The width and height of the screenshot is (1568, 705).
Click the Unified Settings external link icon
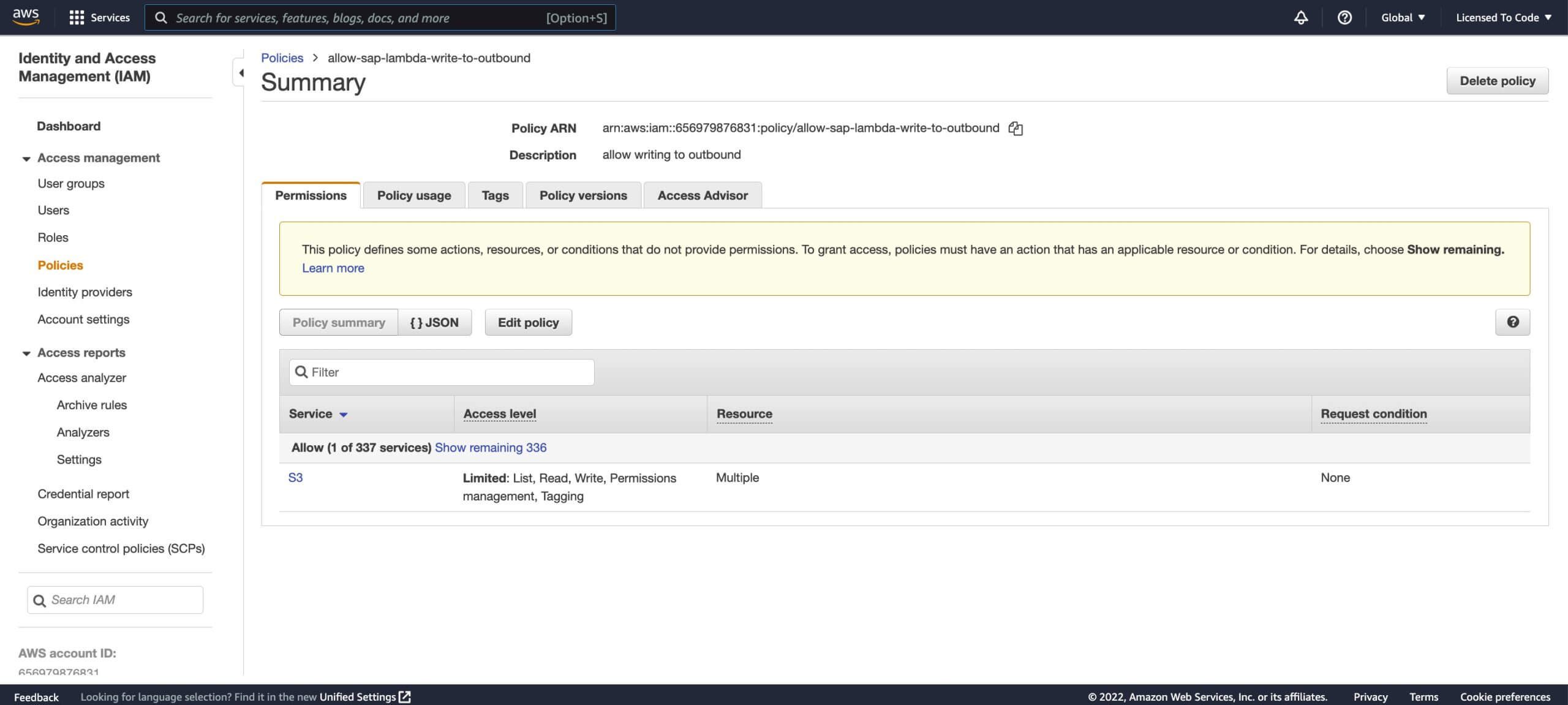[x=405, y=696]
